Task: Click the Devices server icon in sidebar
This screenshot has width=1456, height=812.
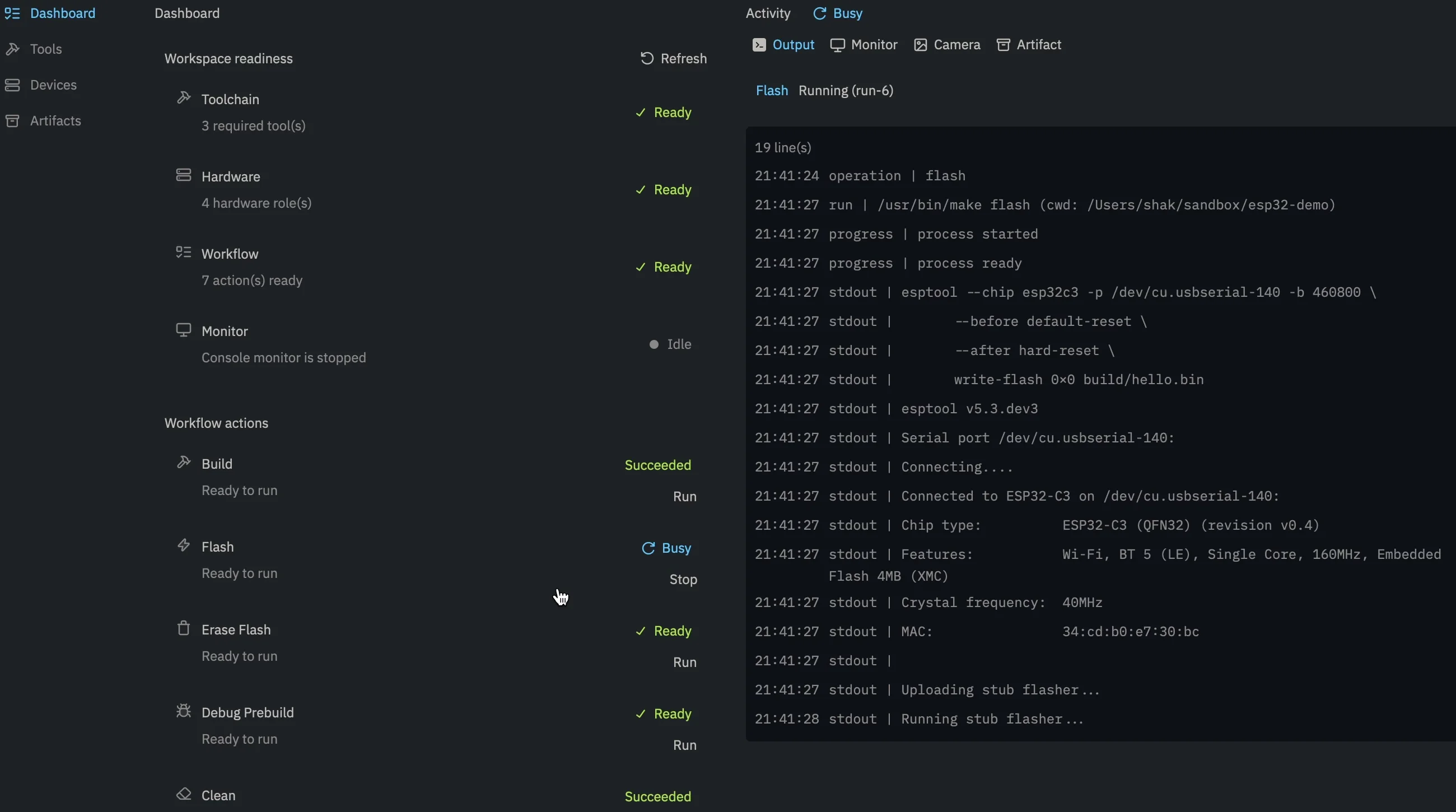Action: pyautogui.click(x=12, y=85)
